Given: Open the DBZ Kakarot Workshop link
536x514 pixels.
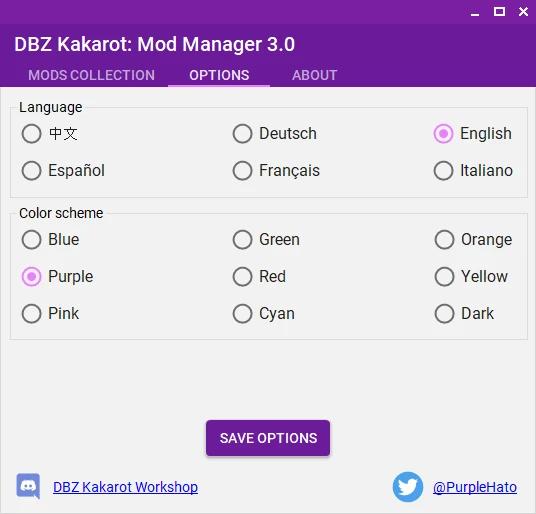Looking at the screenshot, I should 125,487.
